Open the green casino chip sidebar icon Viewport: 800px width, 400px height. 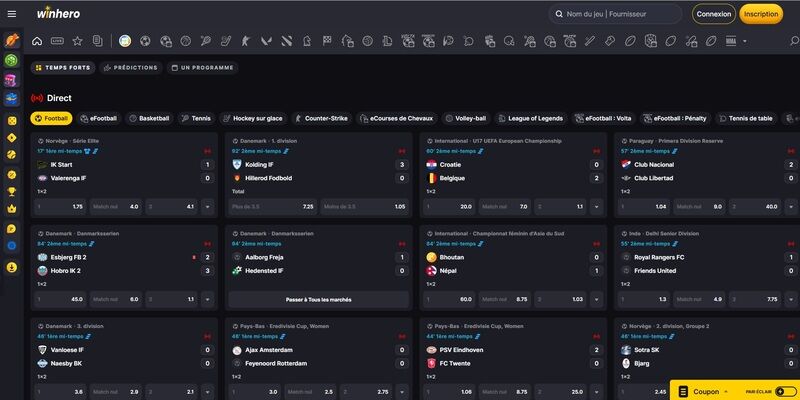[12, 60]
